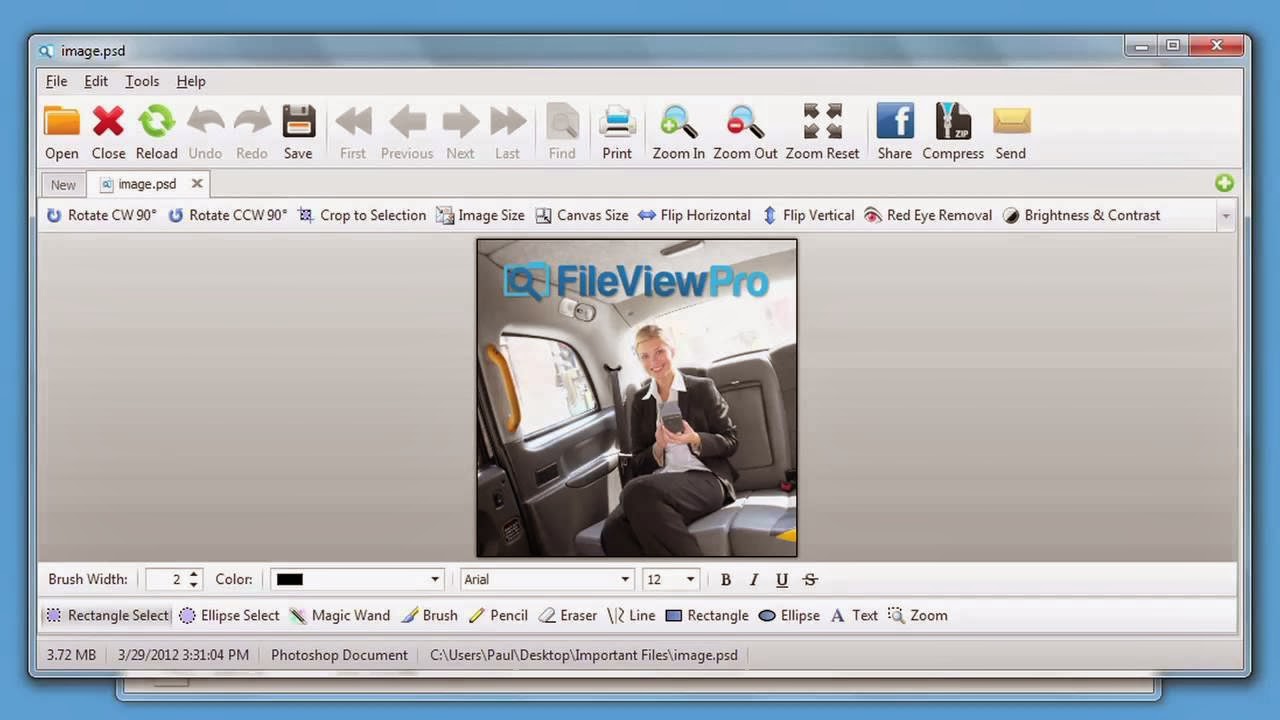The width and height of the screenshot is (1280, 720).
Task: Open the File menu
Action: pyautogui.click(x=57, y=81)
